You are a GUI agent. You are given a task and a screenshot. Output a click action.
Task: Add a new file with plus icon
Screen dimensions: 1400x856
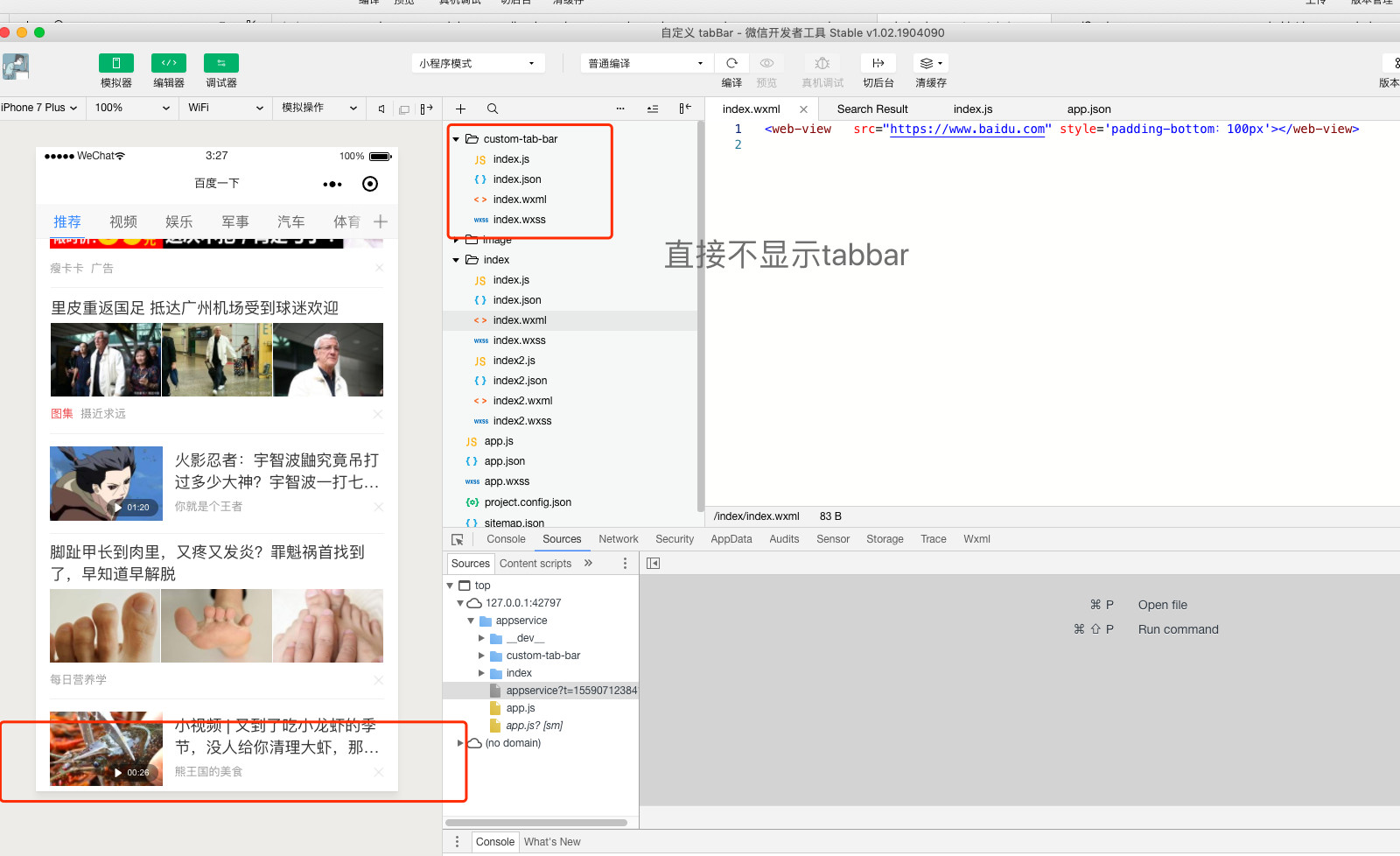point(461,109)
